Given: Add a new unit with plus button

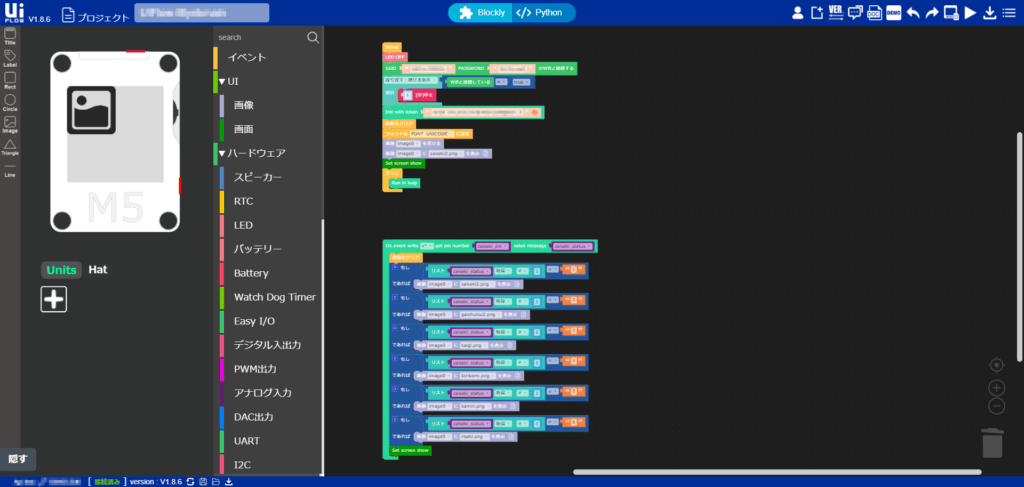Looking at the screenshot, I should click(53, 299).
